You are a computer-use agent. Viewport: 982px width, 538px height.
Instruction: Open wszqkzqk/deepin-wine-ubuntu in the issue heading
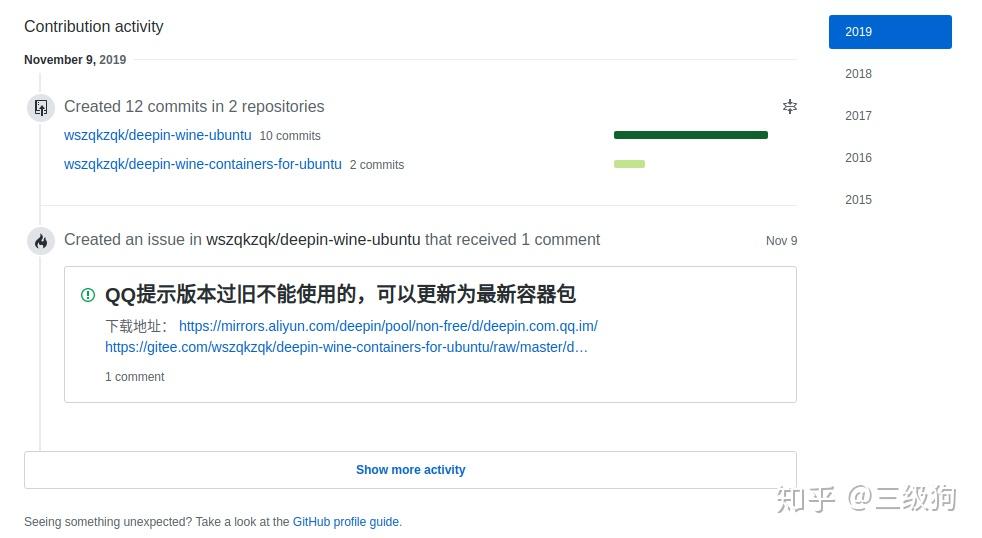[313, 240]
